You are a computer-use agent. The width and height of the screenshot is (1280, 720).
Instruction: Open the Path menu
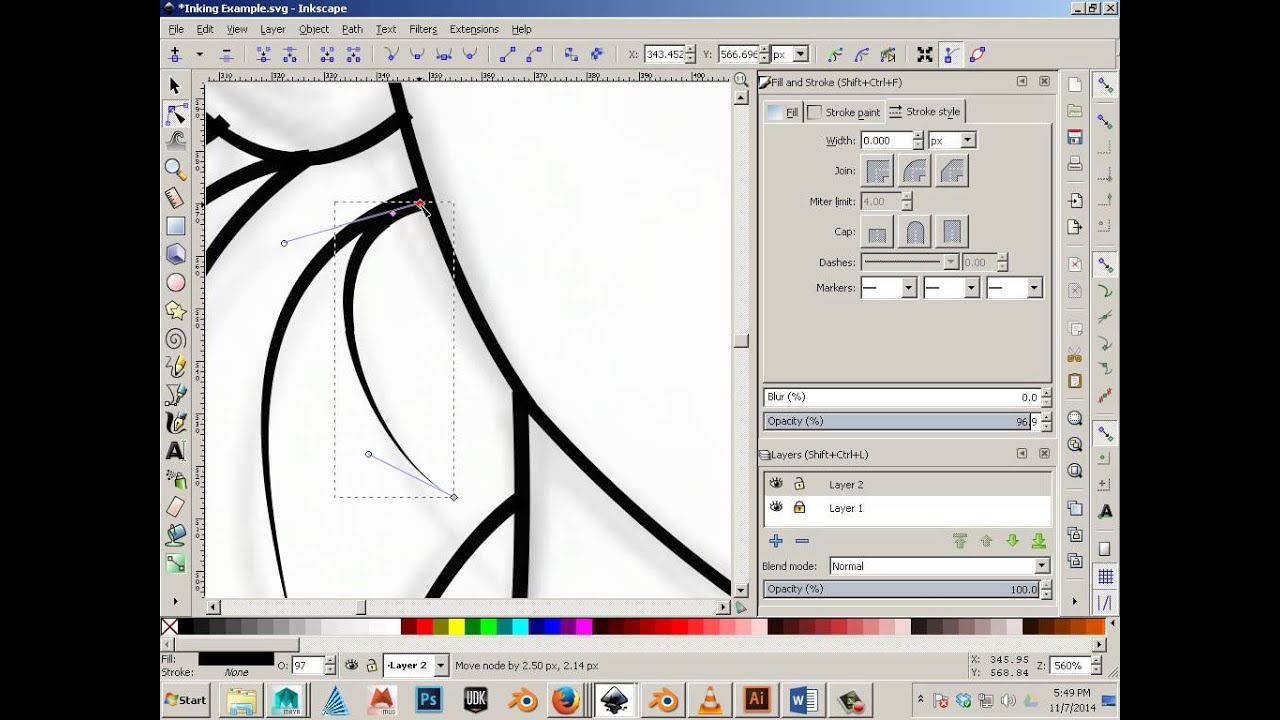tap(351, 29)
